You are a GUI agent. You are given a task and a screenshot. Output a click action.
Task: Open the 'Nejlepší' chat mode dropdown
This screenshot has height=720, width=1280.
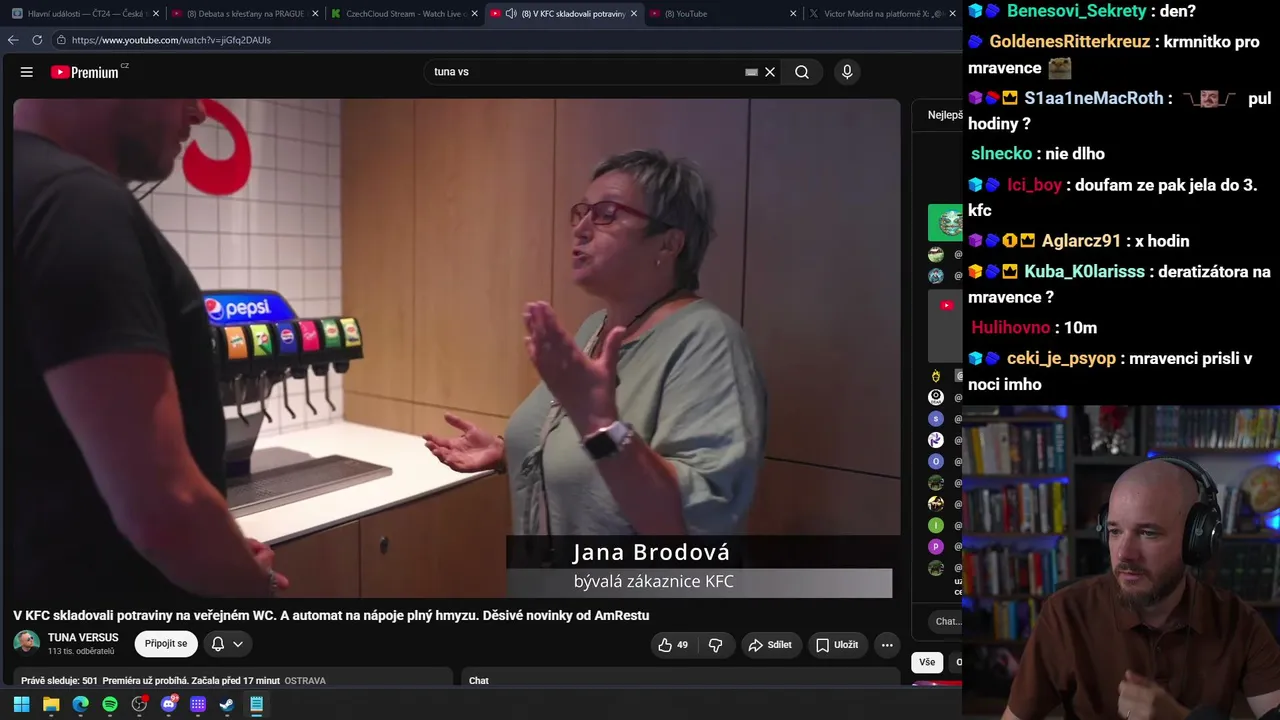click(x=944, y=115)
